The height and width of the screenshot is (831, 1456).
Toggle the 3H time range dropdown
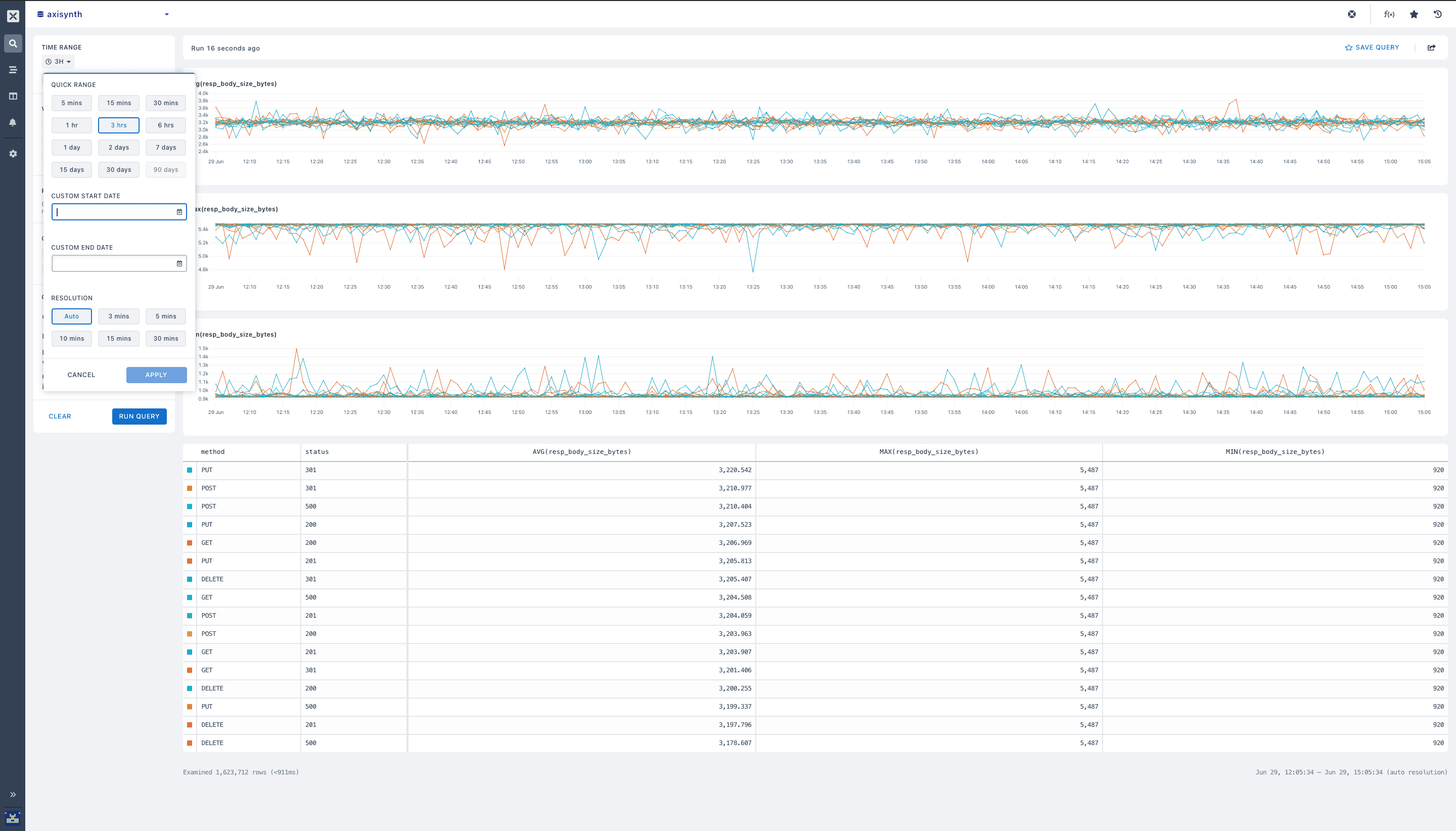click(58, 62)
